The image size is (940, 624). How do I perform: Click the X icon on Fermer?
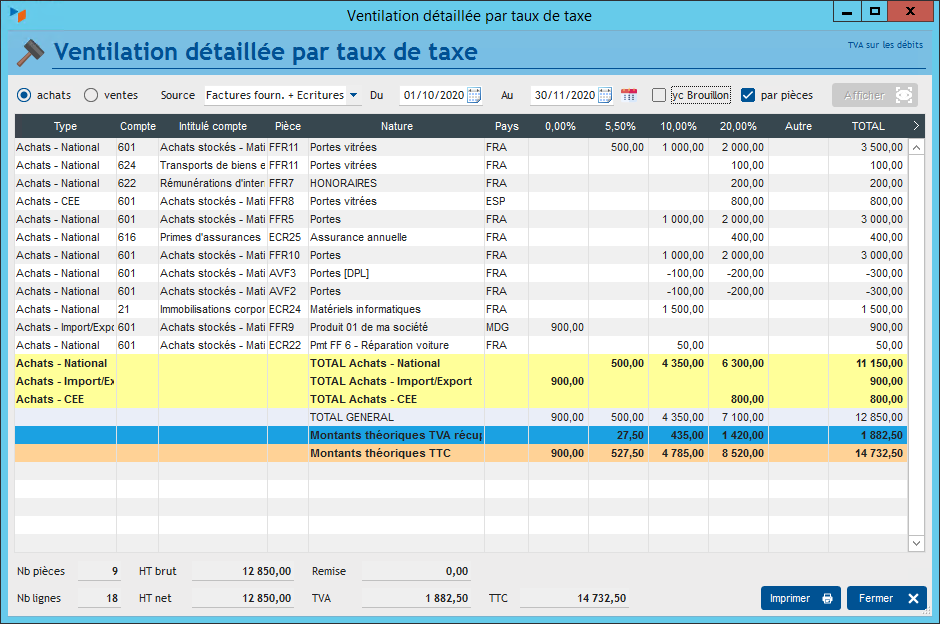[913, 598]
